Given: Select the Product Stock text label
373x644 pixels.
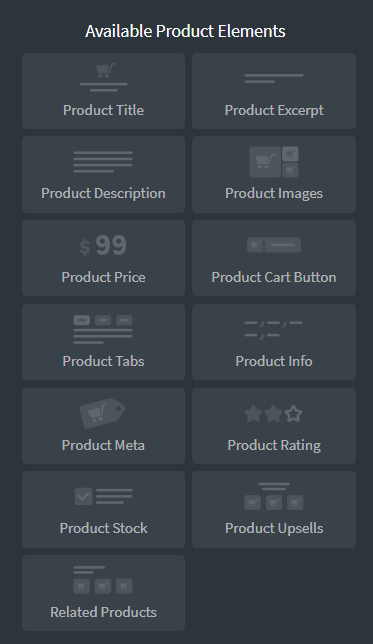Looking at the screenshot, I should pyautogui.click(x=104, y=528).
